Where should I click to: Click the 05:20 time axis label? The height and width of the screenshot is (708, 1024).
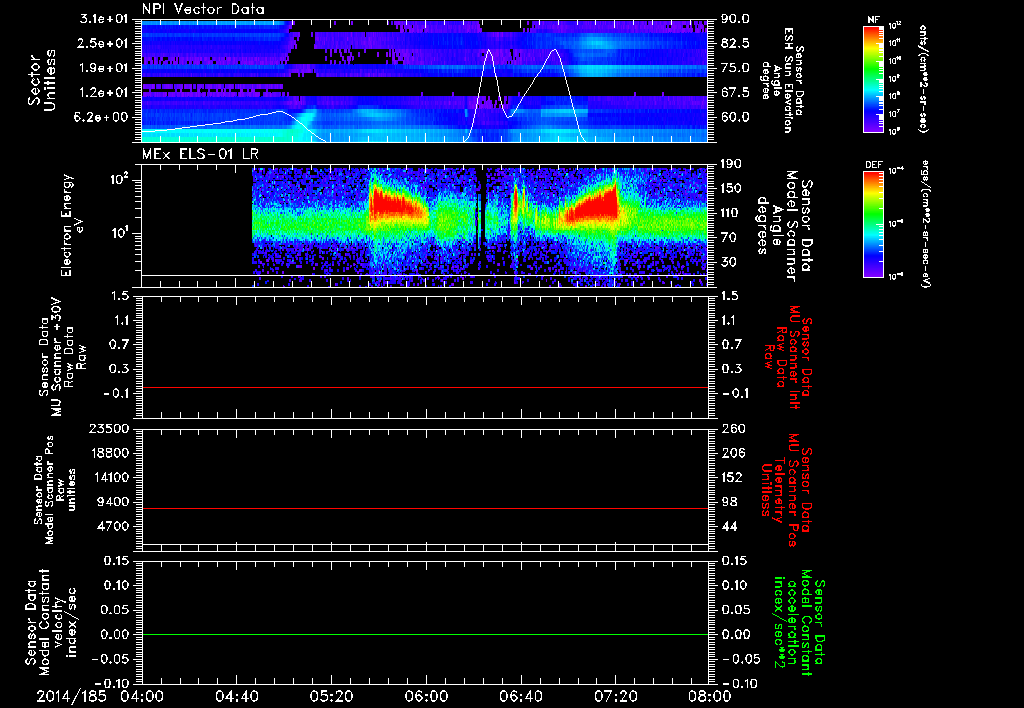pos(331,696)
